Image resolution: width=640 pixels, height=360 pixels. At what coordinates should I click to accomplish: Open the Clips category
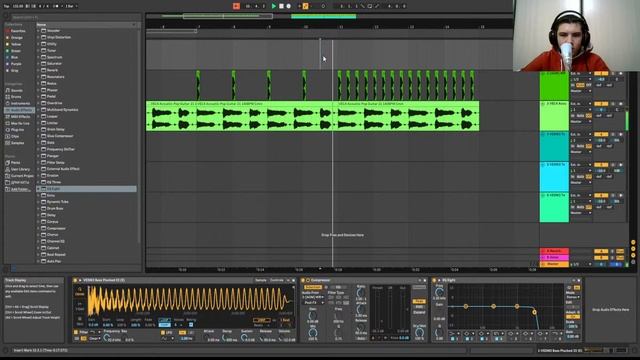13,136
